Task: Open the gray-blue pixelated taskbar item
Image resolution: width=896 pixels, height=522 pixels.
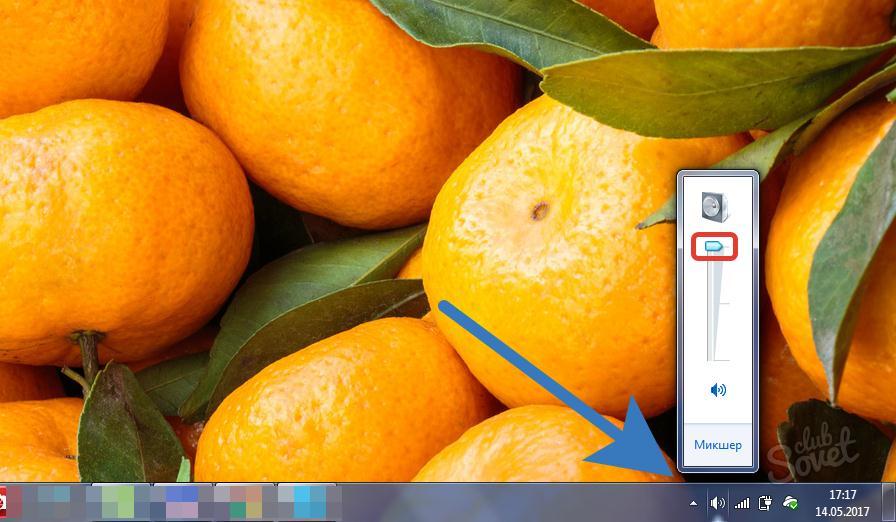Action: [50, 502]
